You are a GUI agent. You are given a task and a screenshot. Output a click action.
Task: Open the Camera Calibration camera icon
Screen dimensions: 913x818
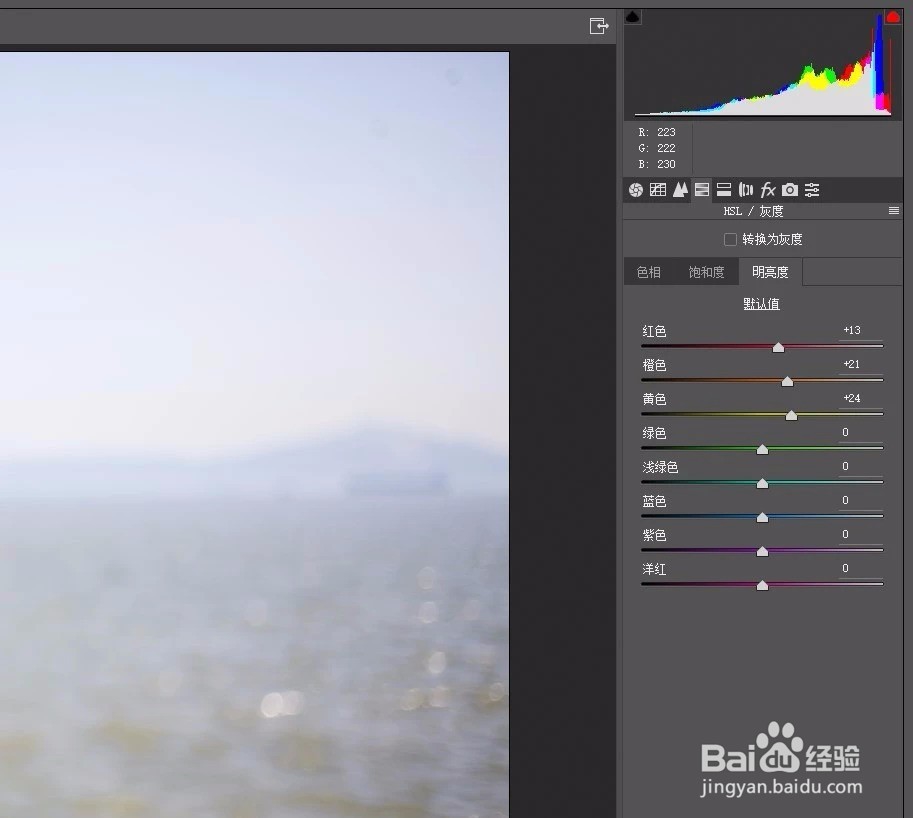tap(790, 190)
